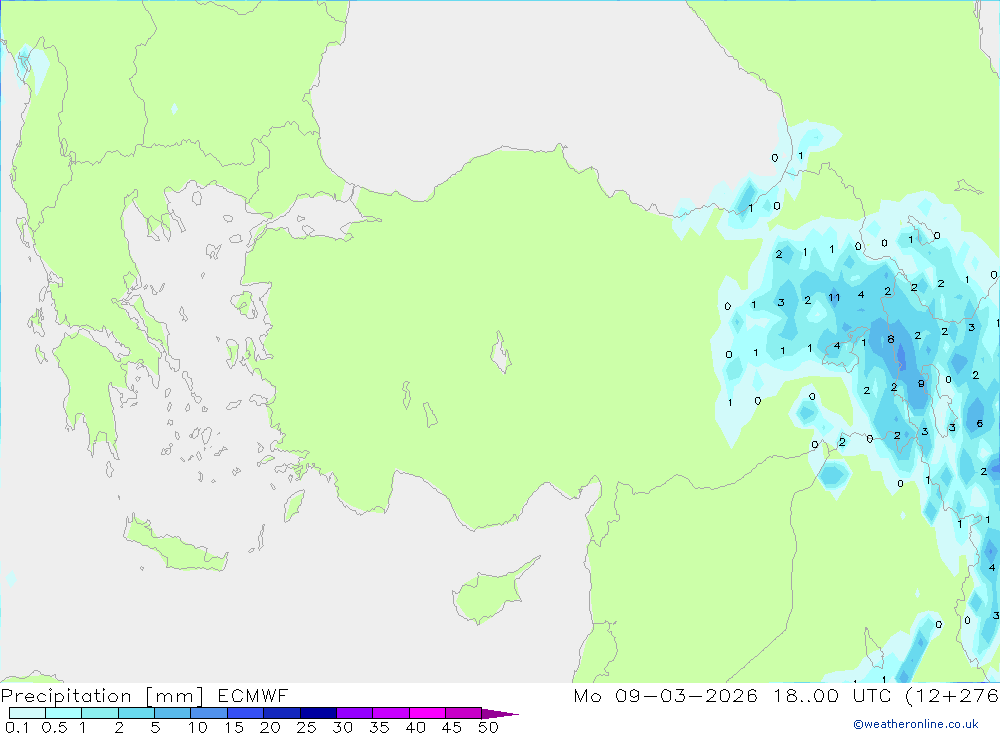Viewport: 1000px width, 733px height.
Task: Click the legend label '0.5'
Action: [54, 727]
